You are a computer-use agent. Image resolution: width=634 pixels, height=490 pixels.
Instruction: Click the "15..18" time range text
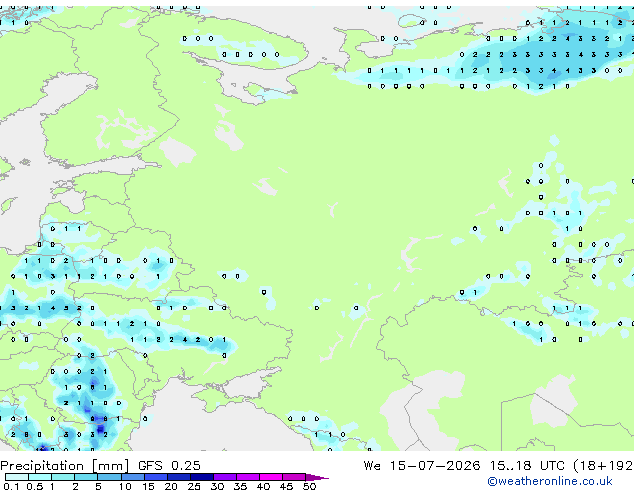click(510, 466)
